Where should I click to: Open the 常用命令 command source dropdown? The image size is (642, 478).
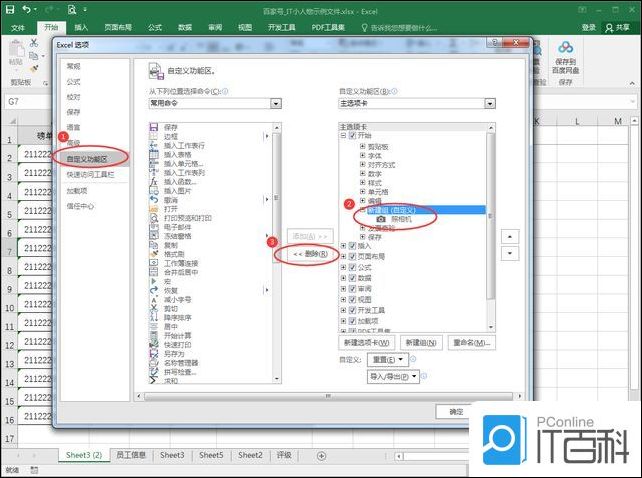pyautogui.click(x=276, y=104)
